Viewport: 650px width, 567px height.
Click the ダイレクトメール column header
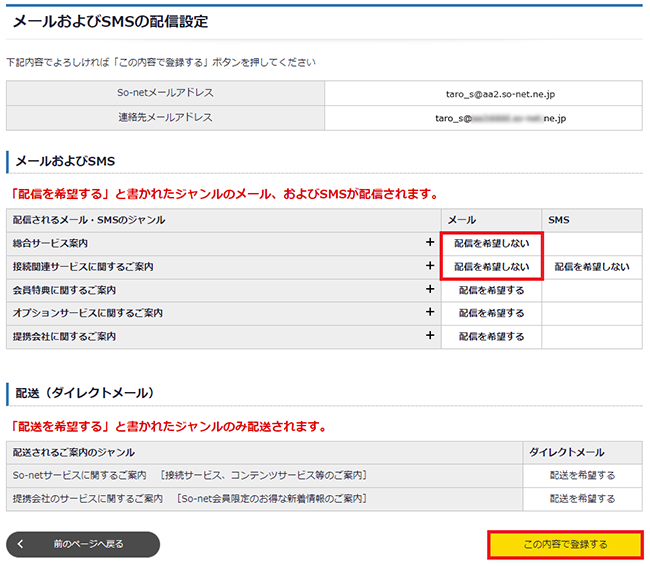[x=582, y=452]
